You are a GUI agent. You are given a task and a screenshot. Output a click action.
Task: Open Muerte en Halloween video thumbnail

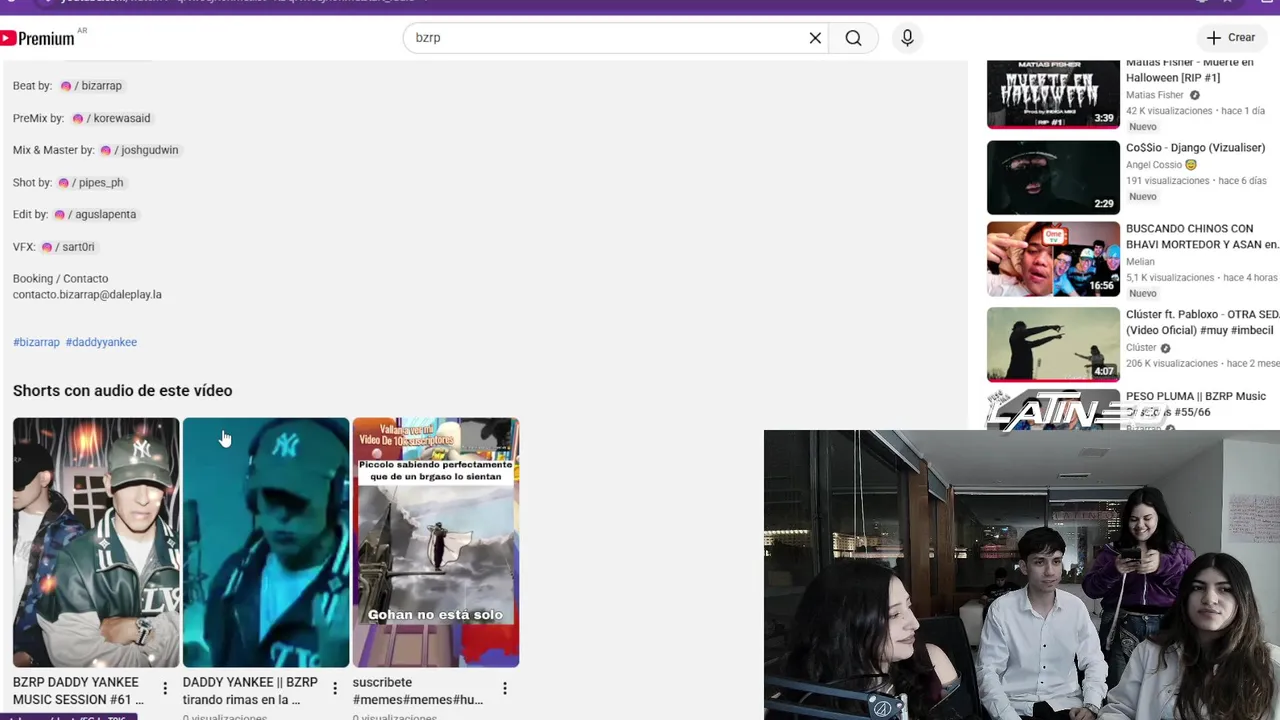click(x=1053, y=94)
